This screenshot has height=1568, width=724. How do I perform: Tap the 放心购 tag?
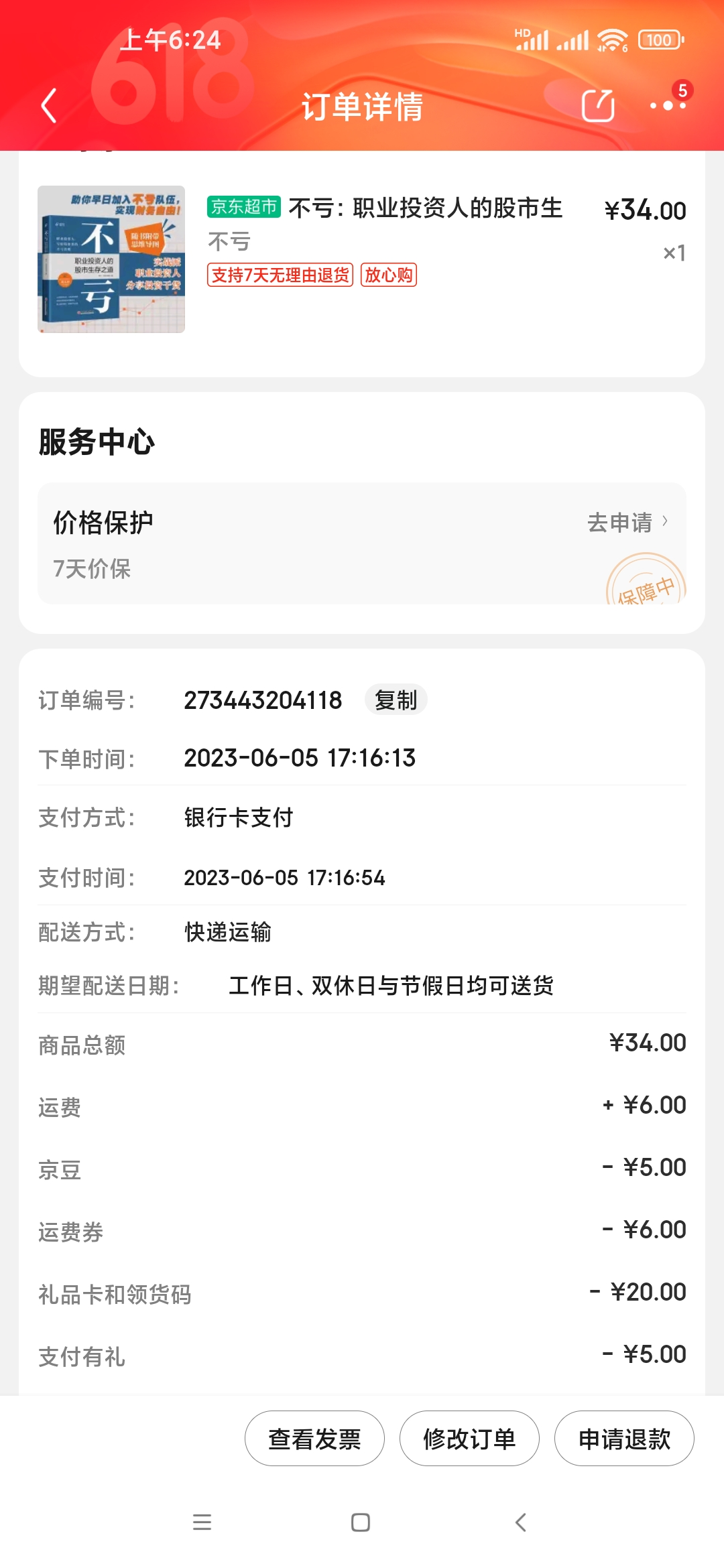coord(389,275)
